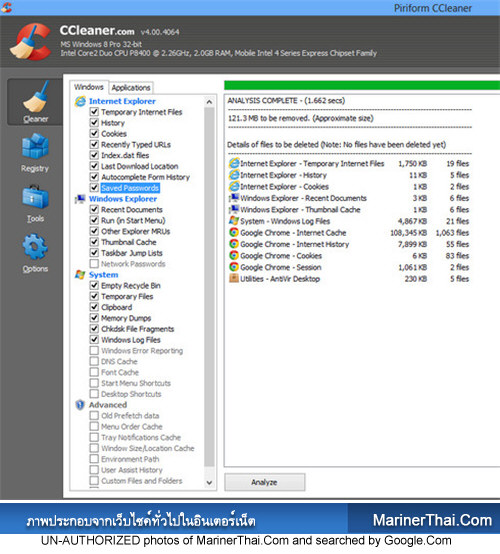Click the green analysis progress bar

coord(362,86)
